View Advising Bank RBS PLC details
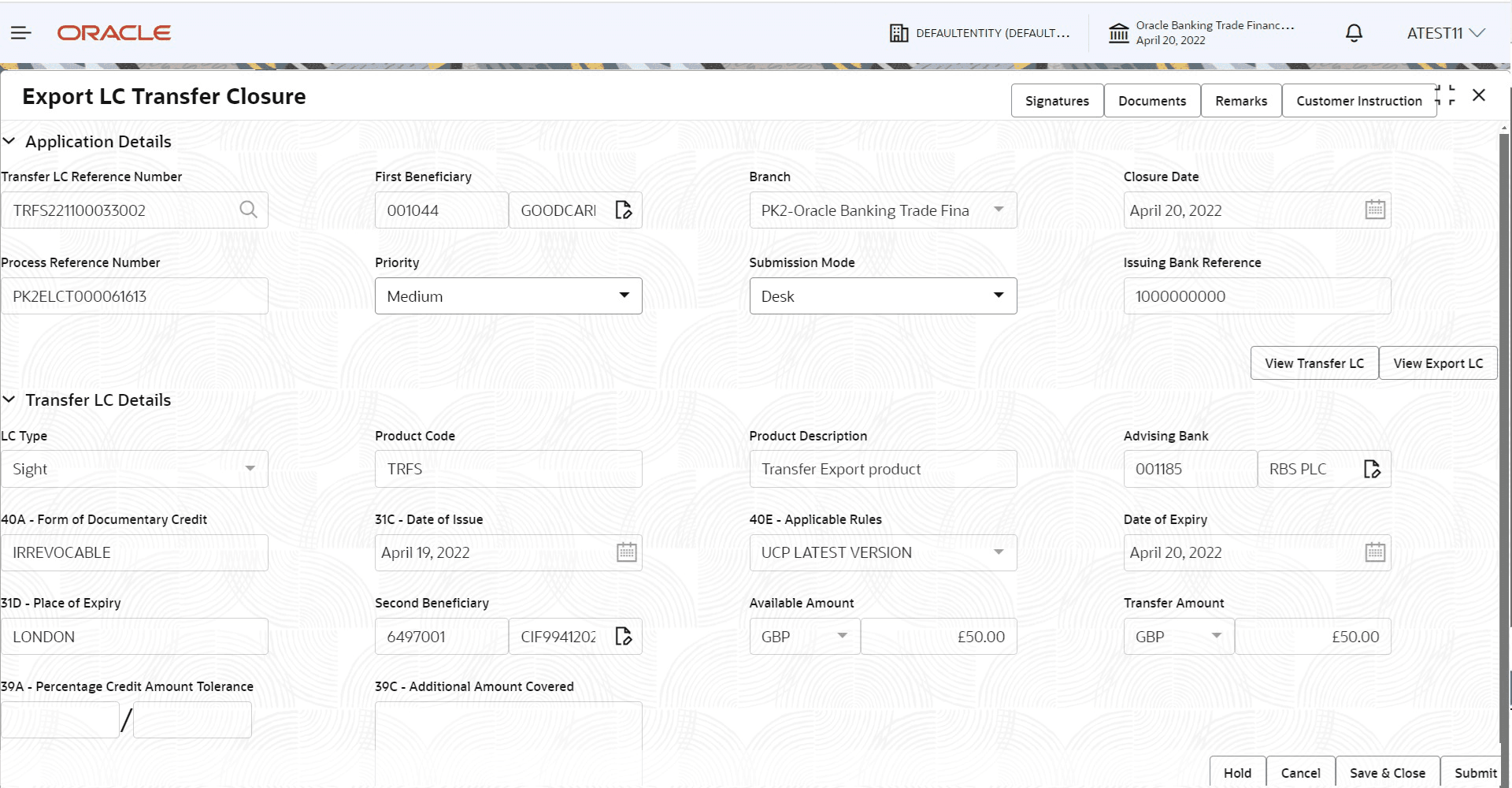 (x=1373, y=469)
